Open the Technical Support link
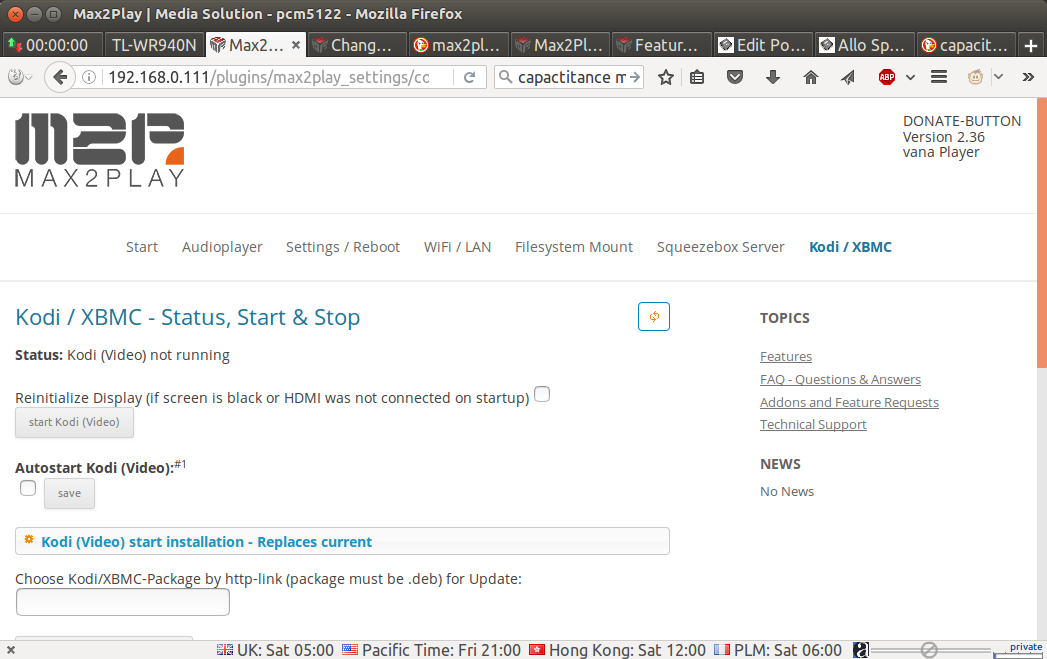Image resolution: width=1047 pixels, height=659 pixels. 813,425
